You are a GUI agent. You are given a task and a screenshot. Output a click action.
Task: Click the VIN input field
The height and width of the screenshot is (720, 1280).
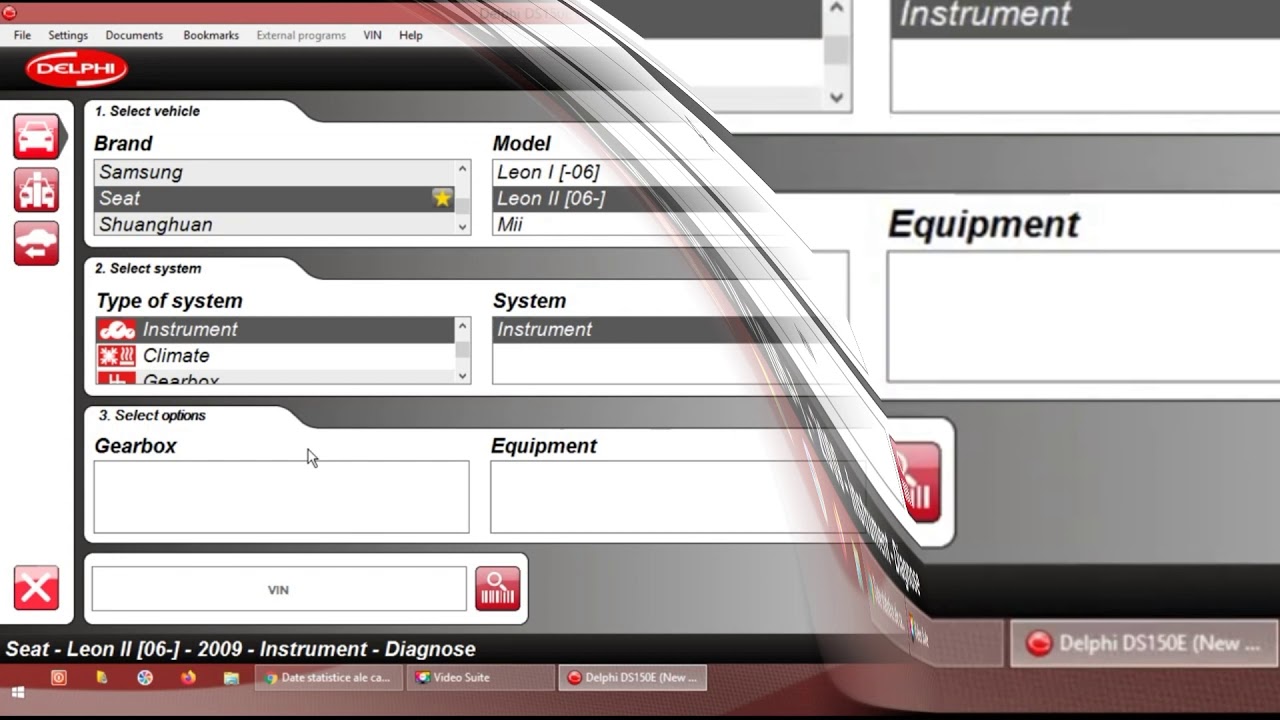pos(279,589)
